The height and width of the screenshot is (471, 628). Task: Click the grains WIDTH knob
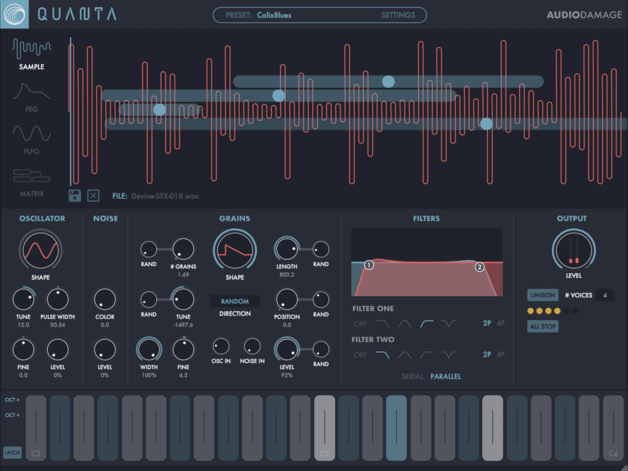(149, 349)
